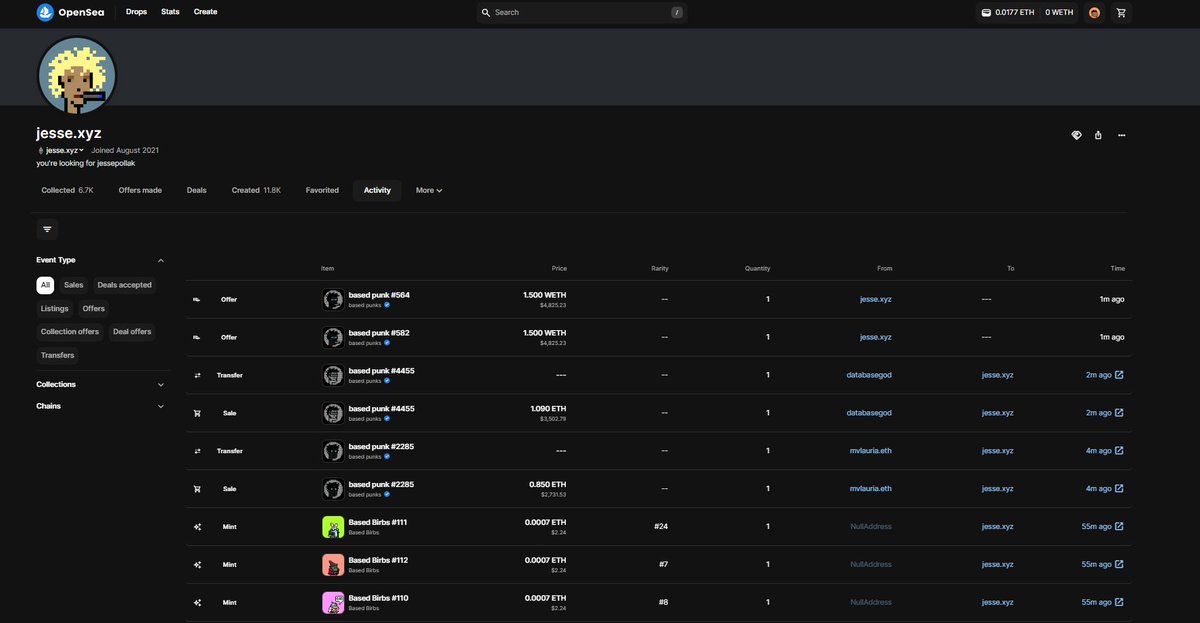1200x623 pixels.
Task: Filter events by Deal offers
Action: (x=132, y=332)
